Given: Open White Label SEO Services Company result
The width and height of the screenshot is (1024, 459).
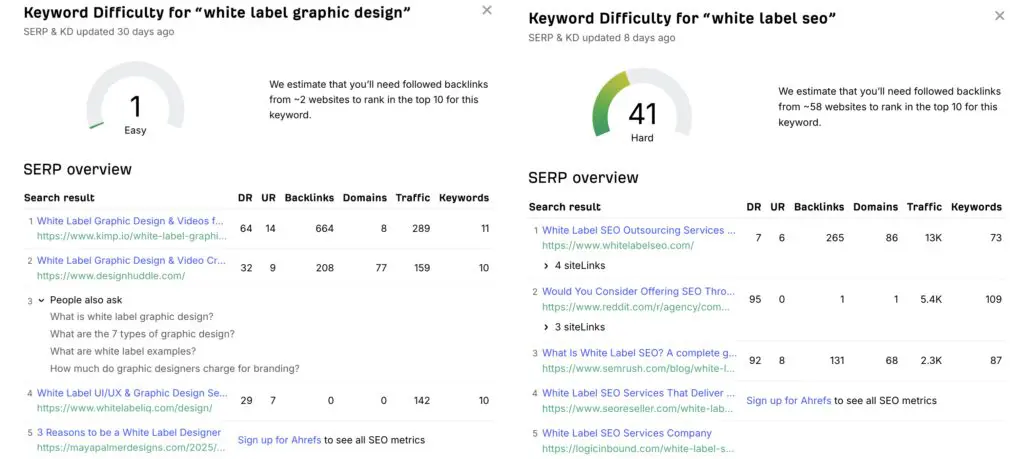Looking at the screenshot, I should (627, 433).
